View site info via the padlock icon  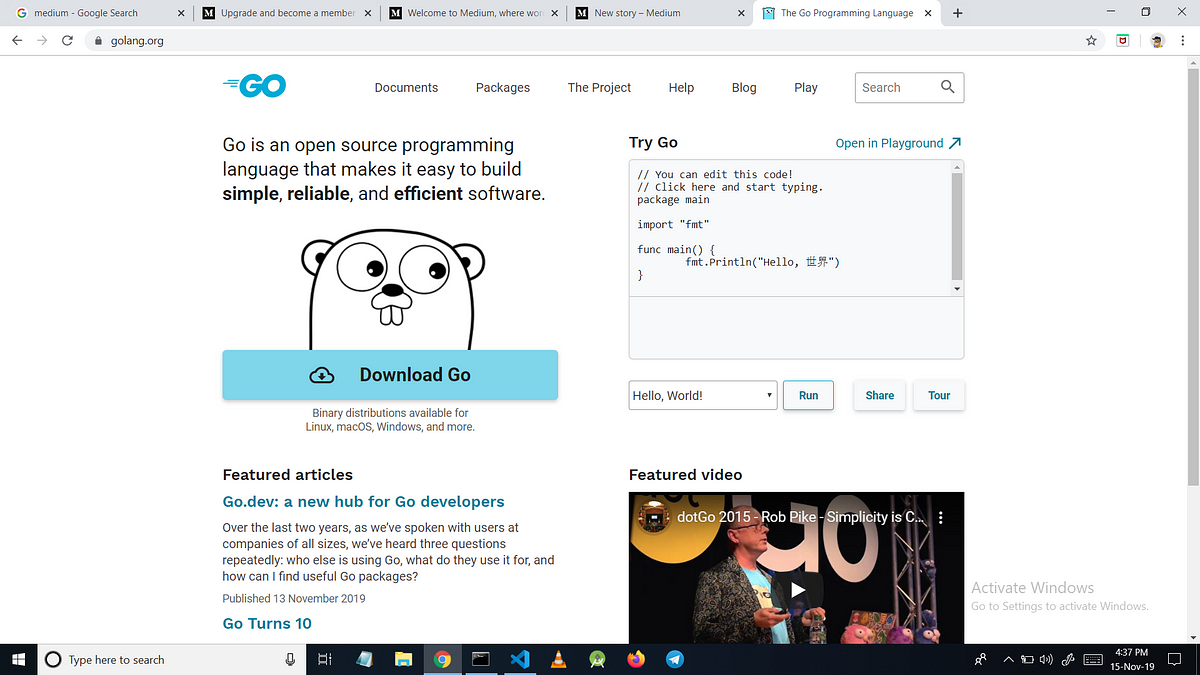coord(98,41)
